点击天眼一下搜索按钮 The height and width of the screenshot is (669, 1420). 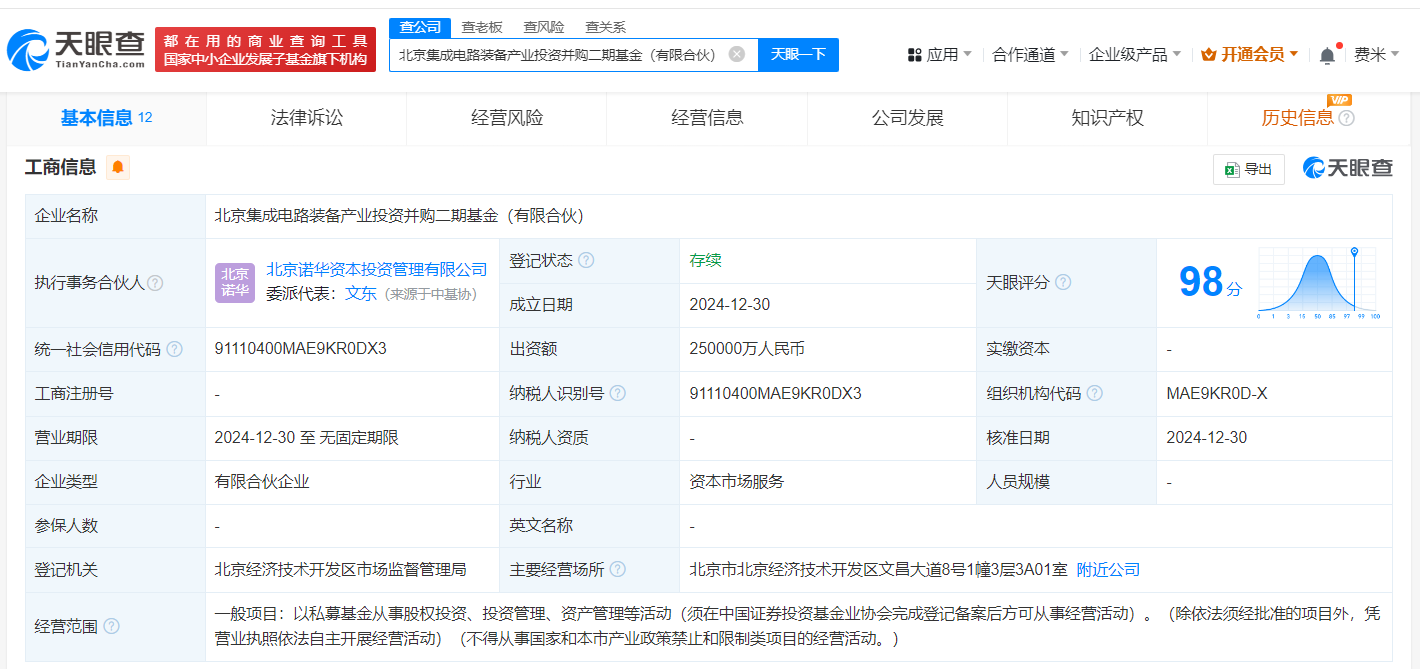coord(797,54)
